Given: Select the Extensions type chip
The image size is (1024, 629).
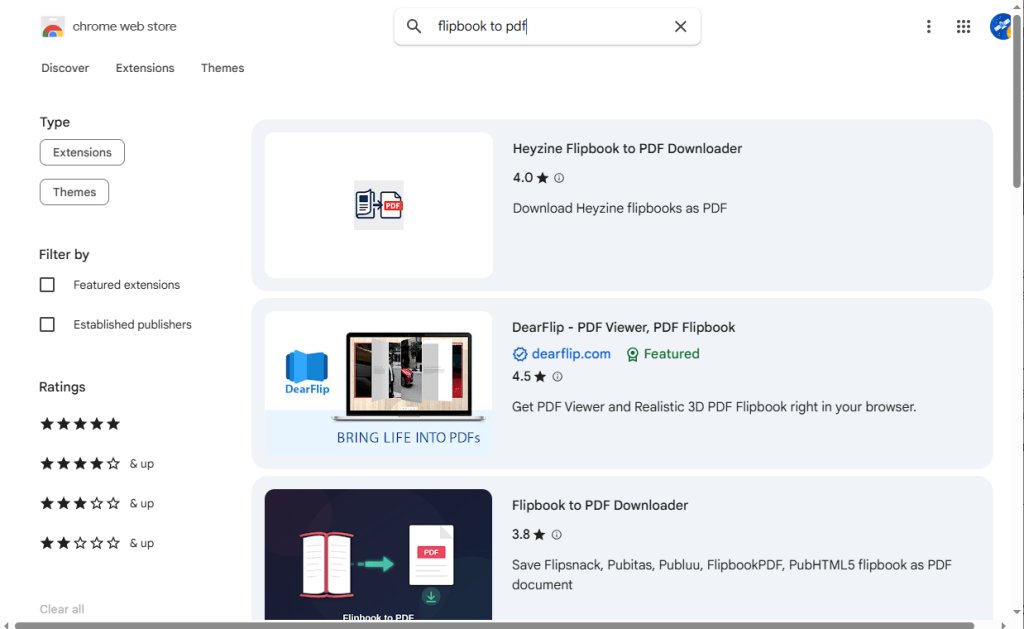Looking at the screenshot, I should [x=82, y=152].
